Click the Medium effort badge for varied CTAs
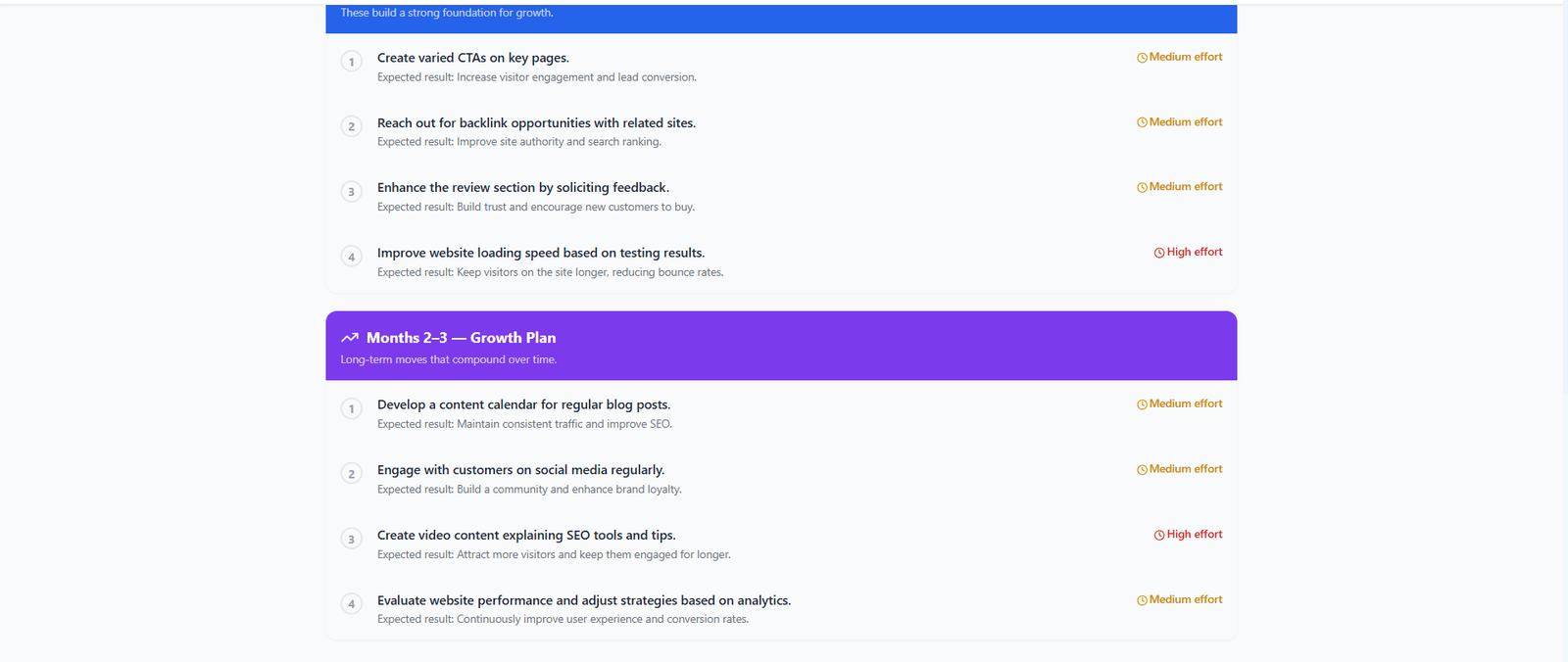The height and width of the screenshot is (662, 1568). tap(1179, 57)
